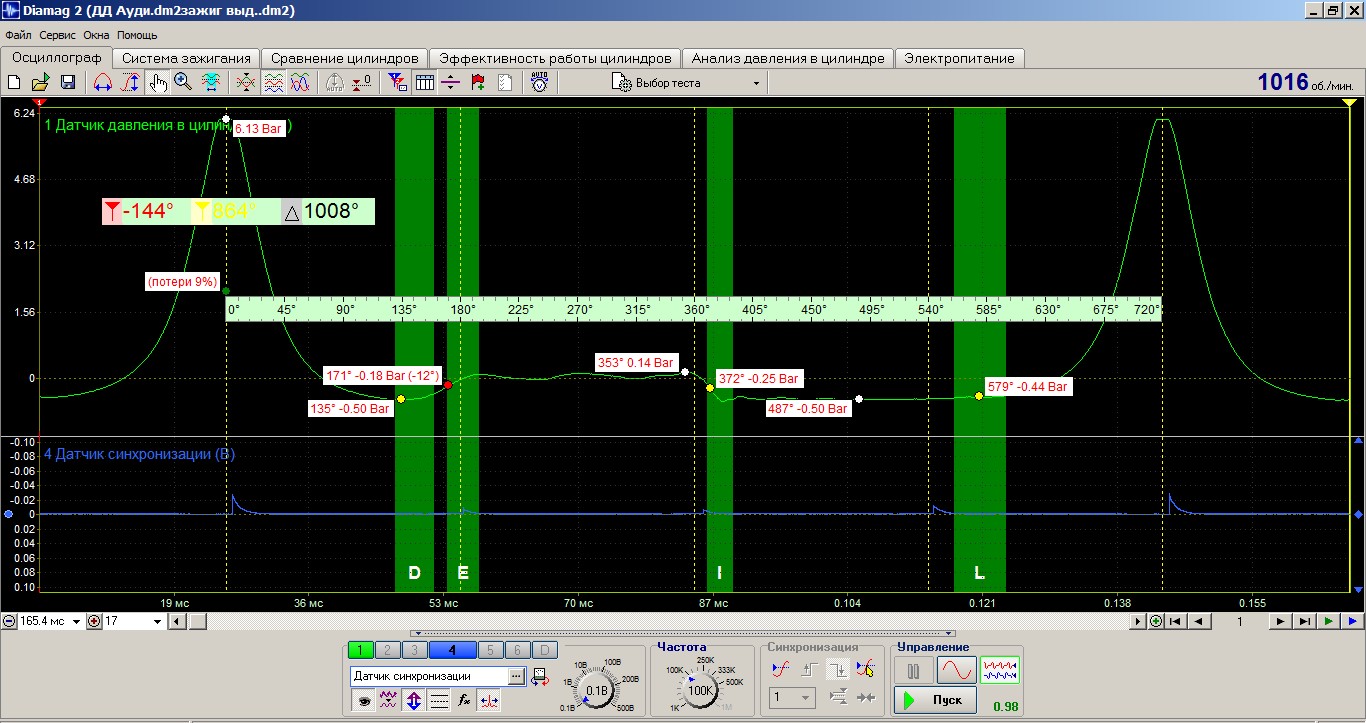Select the hand pan tool
Image resolution: width=1366 pixels, height=723 pixels.
[158, 83]
